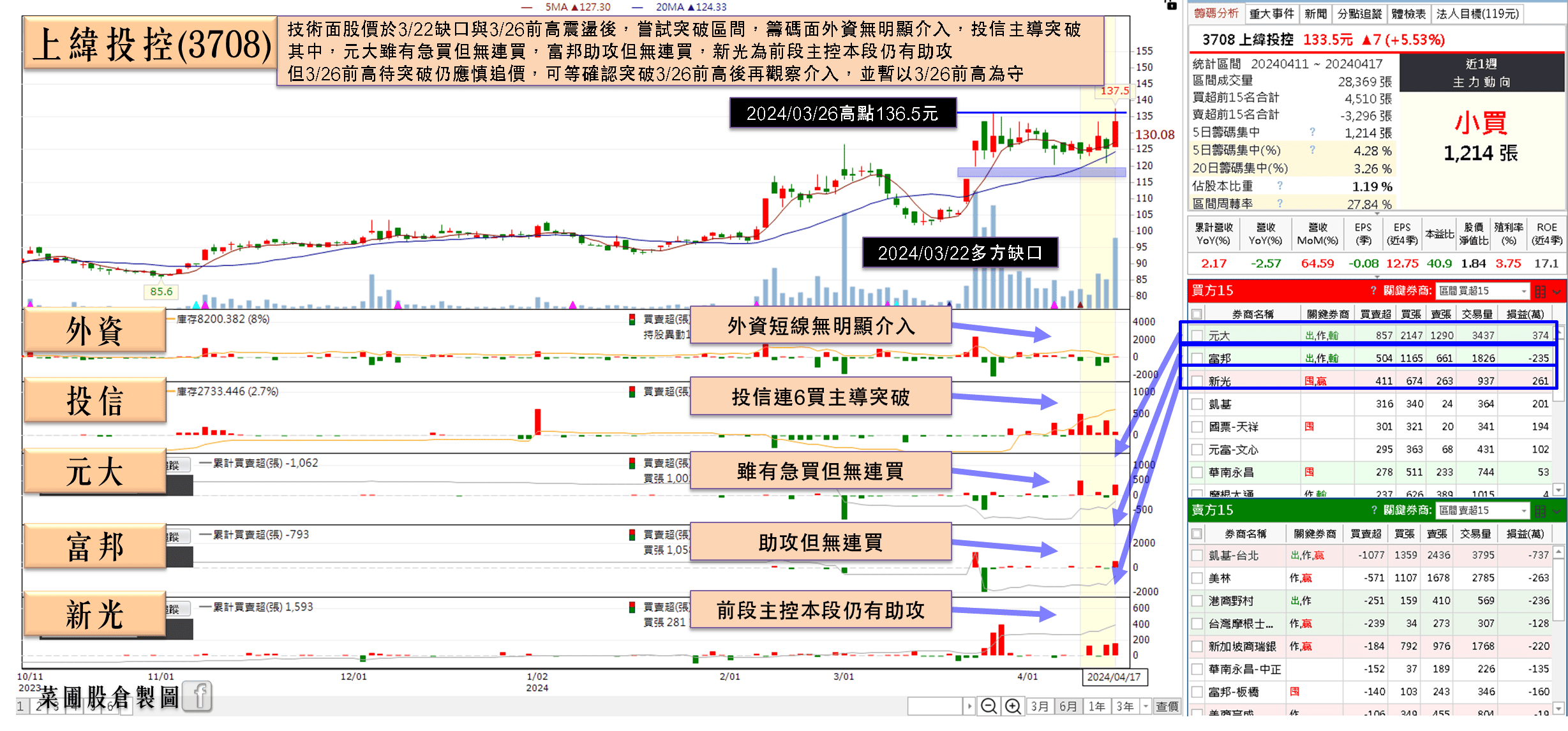Click the help question mark in 賣方15 header
The height and width of the screenshot is (731, 1568).
[x=1373, y=510]
